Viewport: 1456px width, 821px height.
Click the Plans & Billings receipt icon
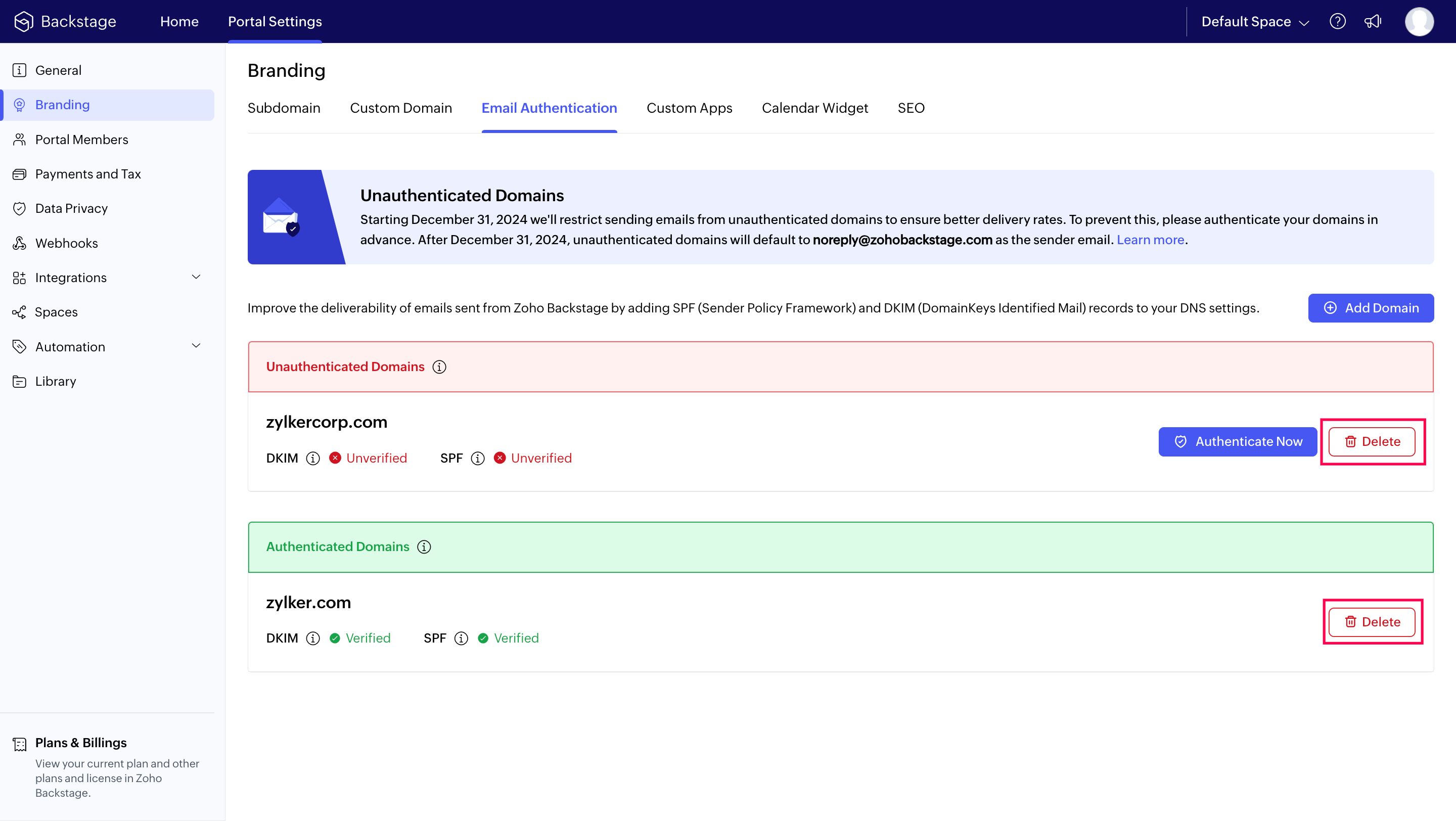19,744
